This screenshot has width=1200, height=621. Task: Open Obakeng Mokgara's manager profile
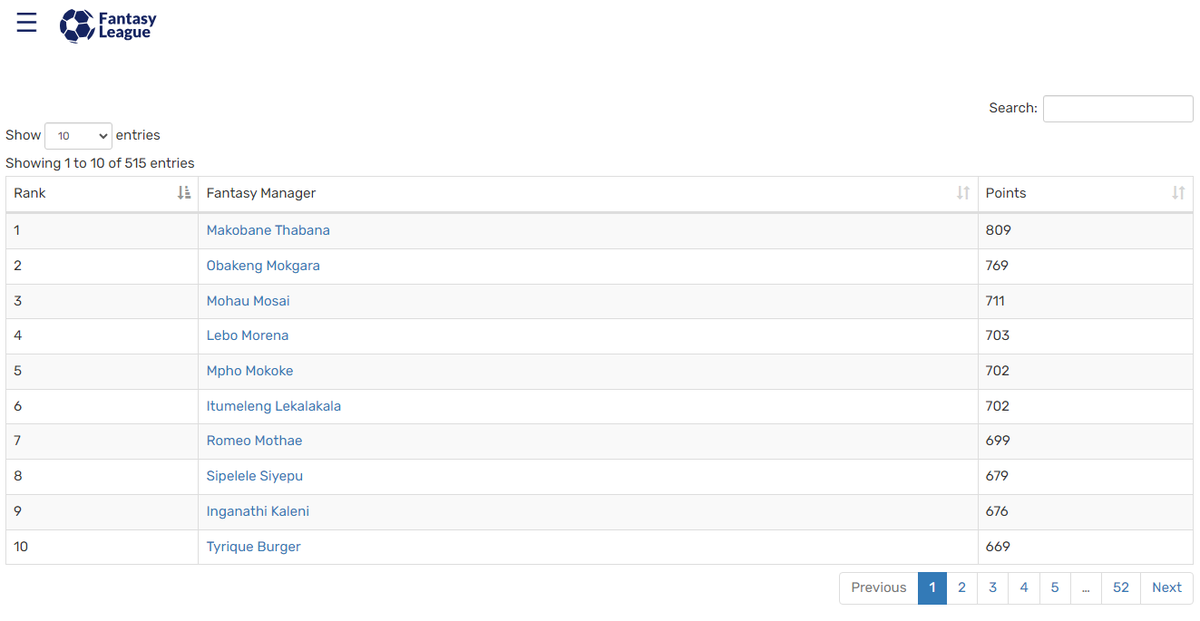pyautogui.click(x=263, y=266)
